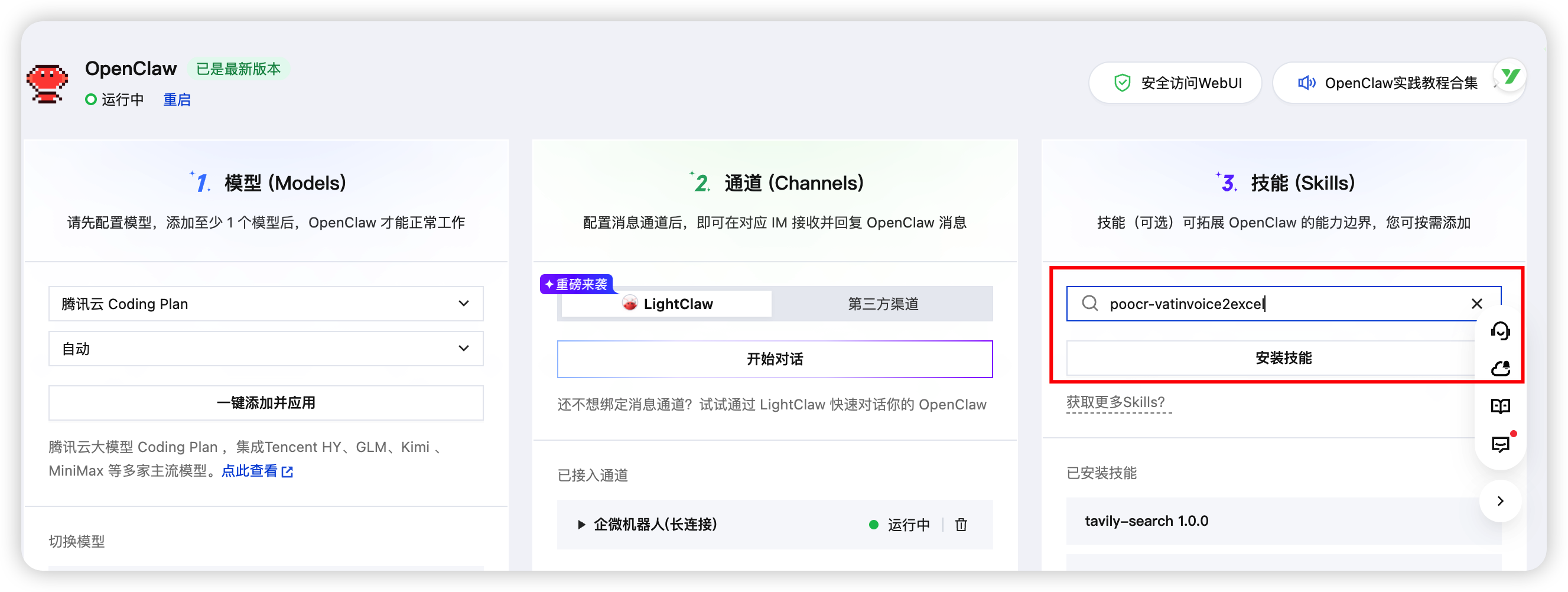Click the 已接入通道 section label

pos(592,475)
